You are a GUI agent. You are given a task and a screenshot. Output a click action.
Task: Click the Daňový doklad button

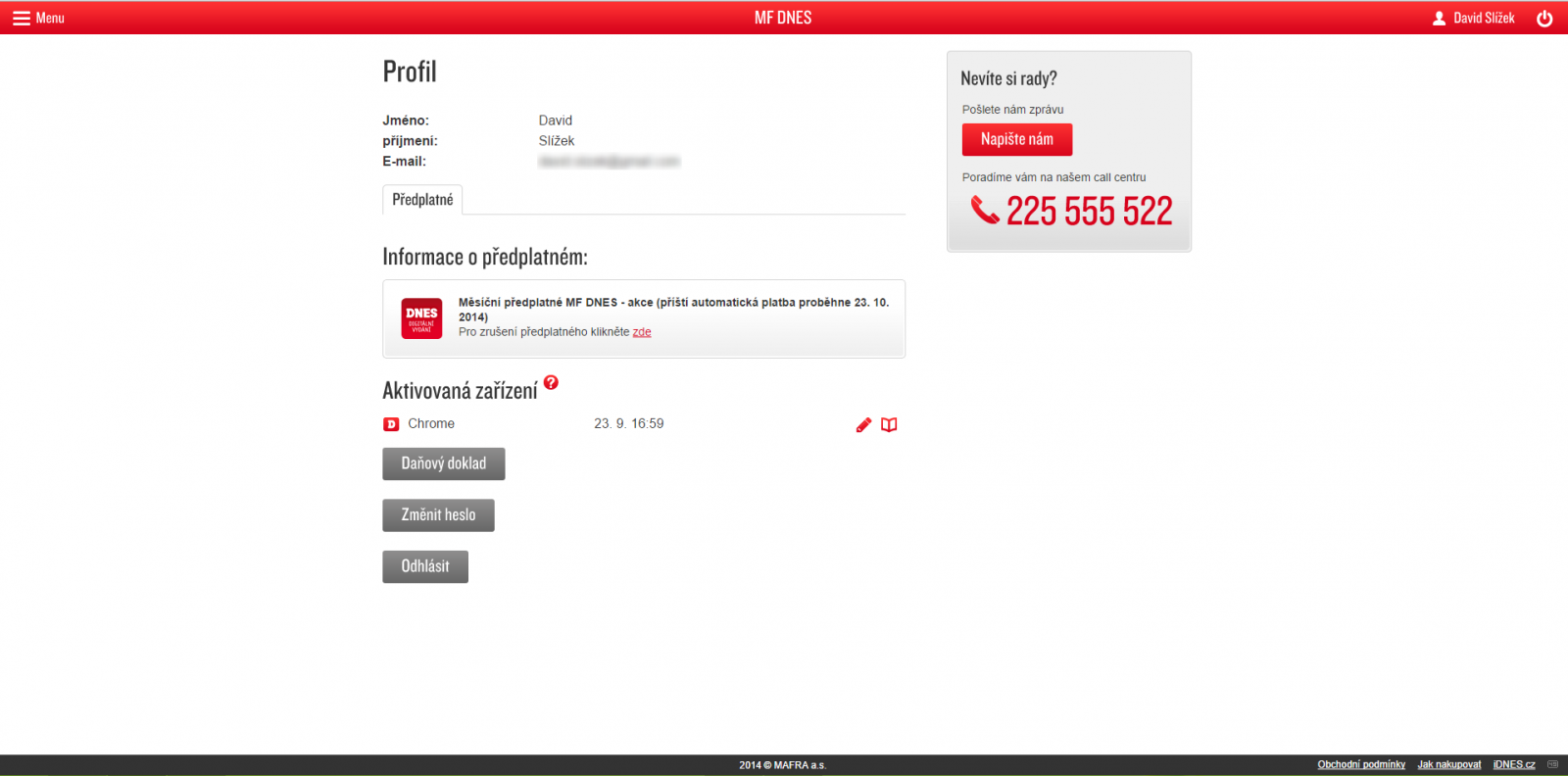(444, 463)
